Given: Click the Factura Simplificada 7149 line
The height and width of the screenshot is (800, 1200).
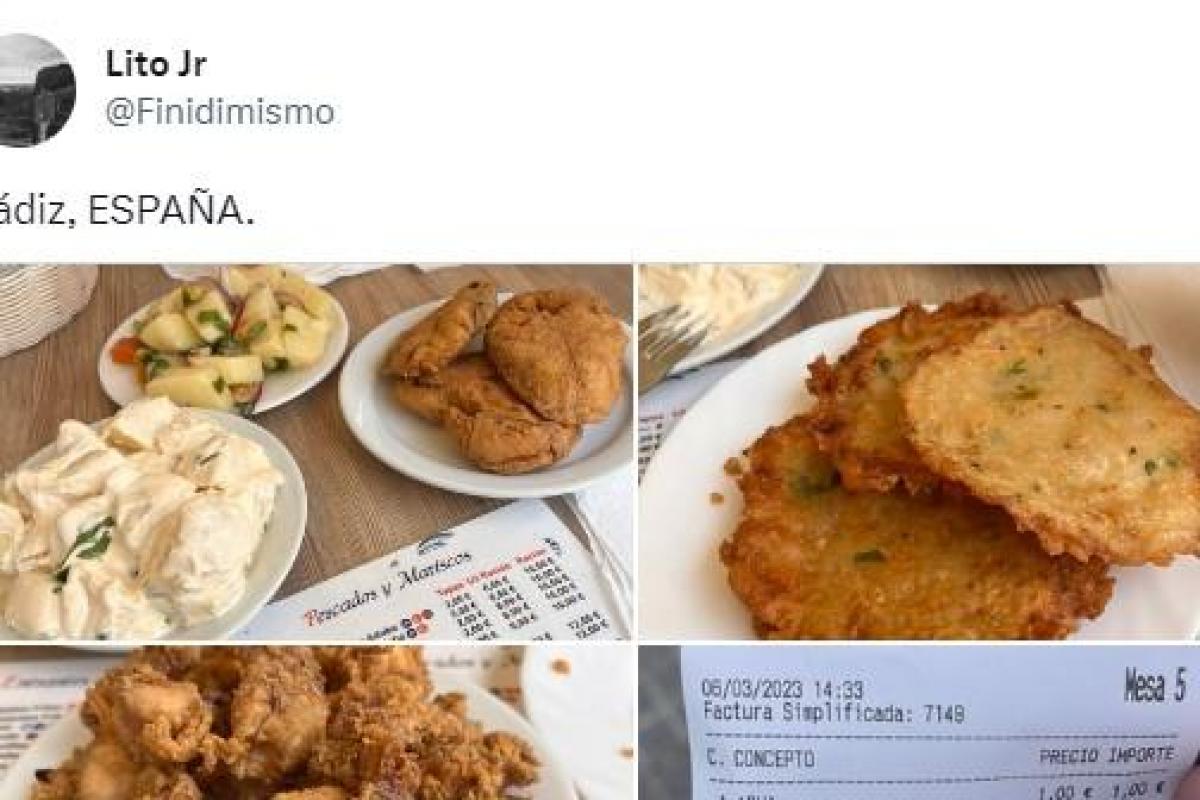Looking at the screenshot, I should [x=832, y=712].
